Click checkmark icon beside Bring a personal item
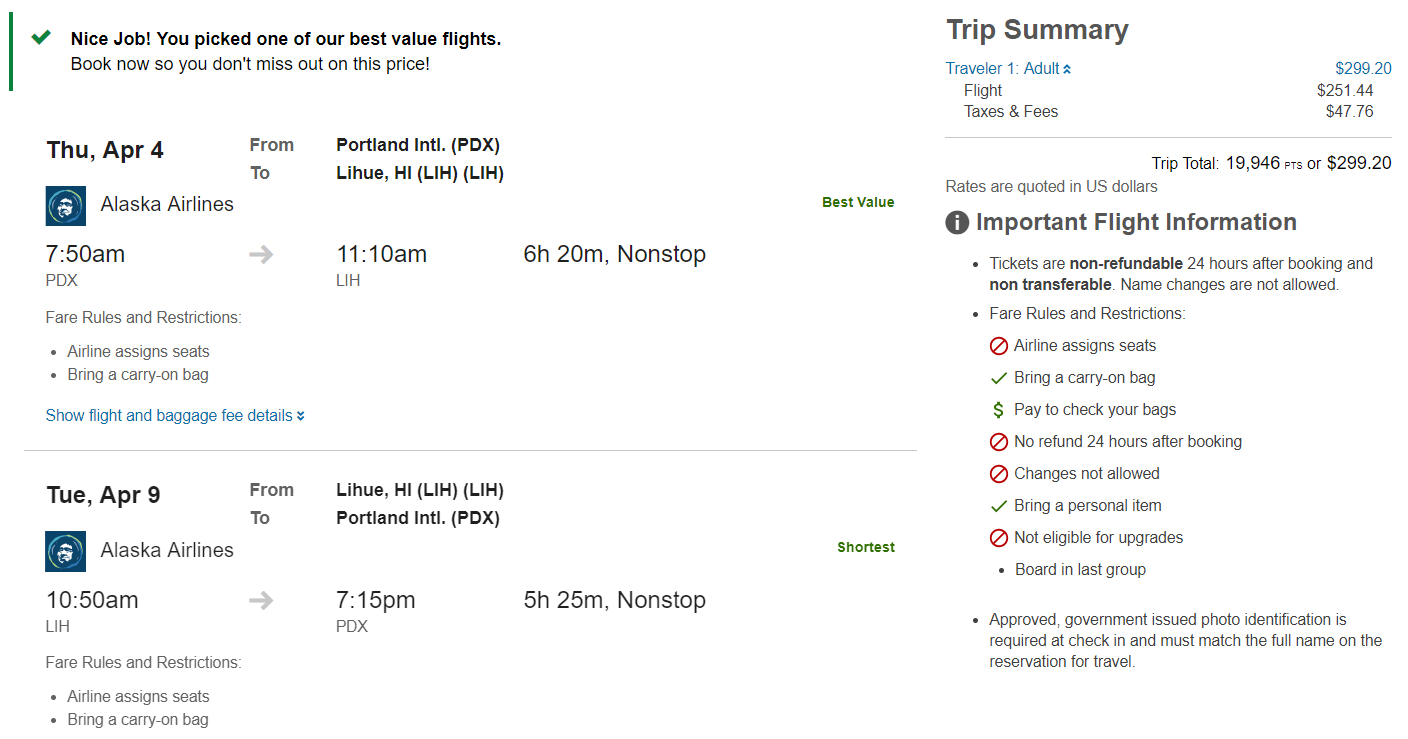Viewport: 1408px width, 739px height. [998, 506]
